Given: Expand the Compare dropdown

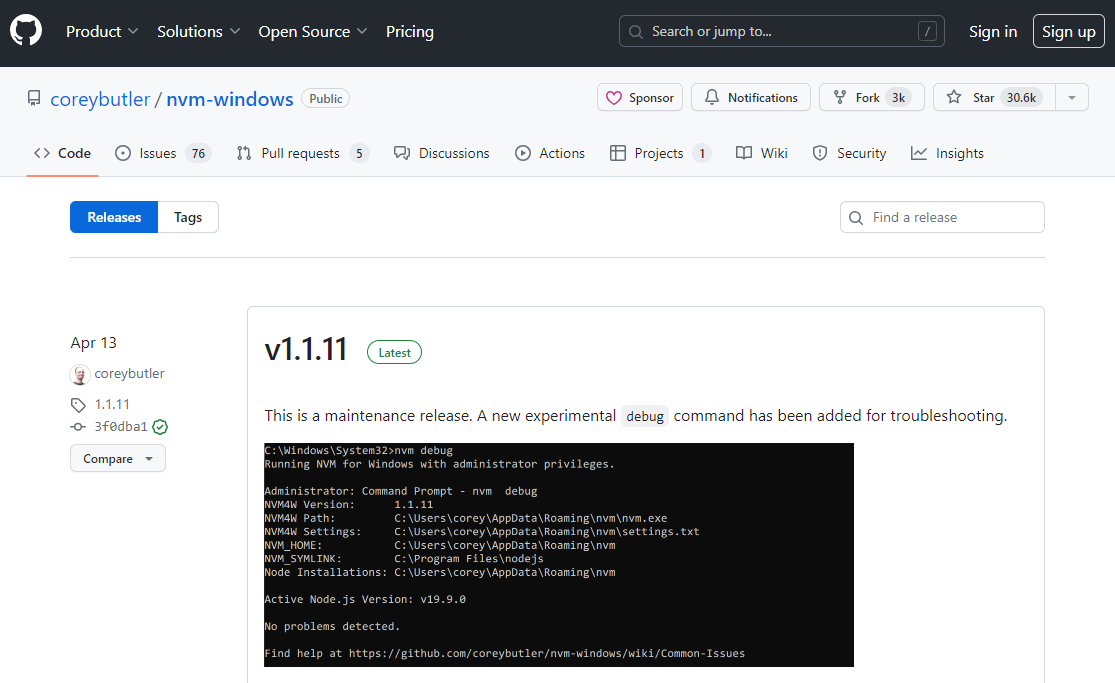Looking at the screenshot, I should click(x=117, y=458).
